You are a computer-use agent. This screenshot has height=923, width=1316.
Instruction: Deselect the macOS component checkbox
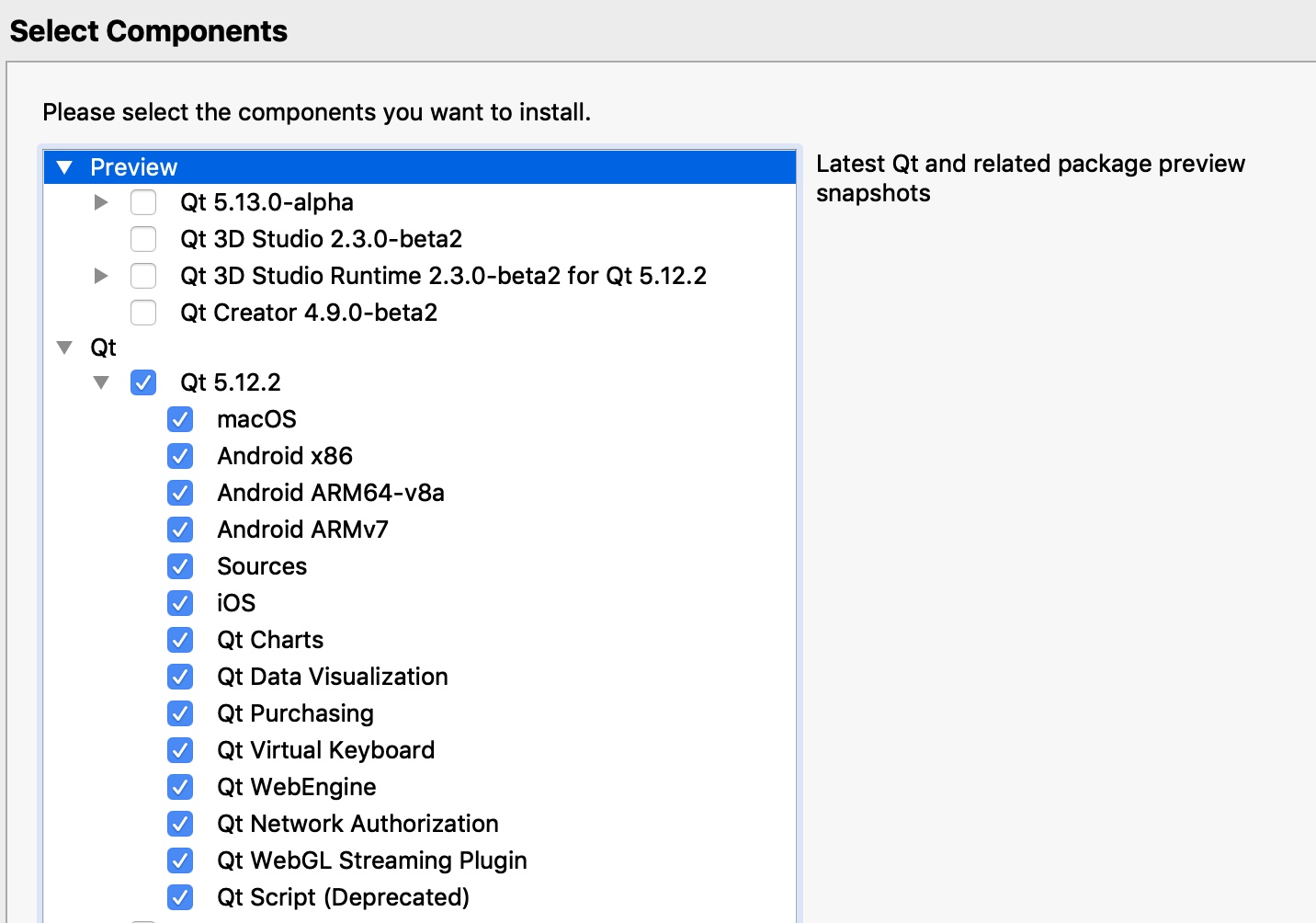coord(180,419)
